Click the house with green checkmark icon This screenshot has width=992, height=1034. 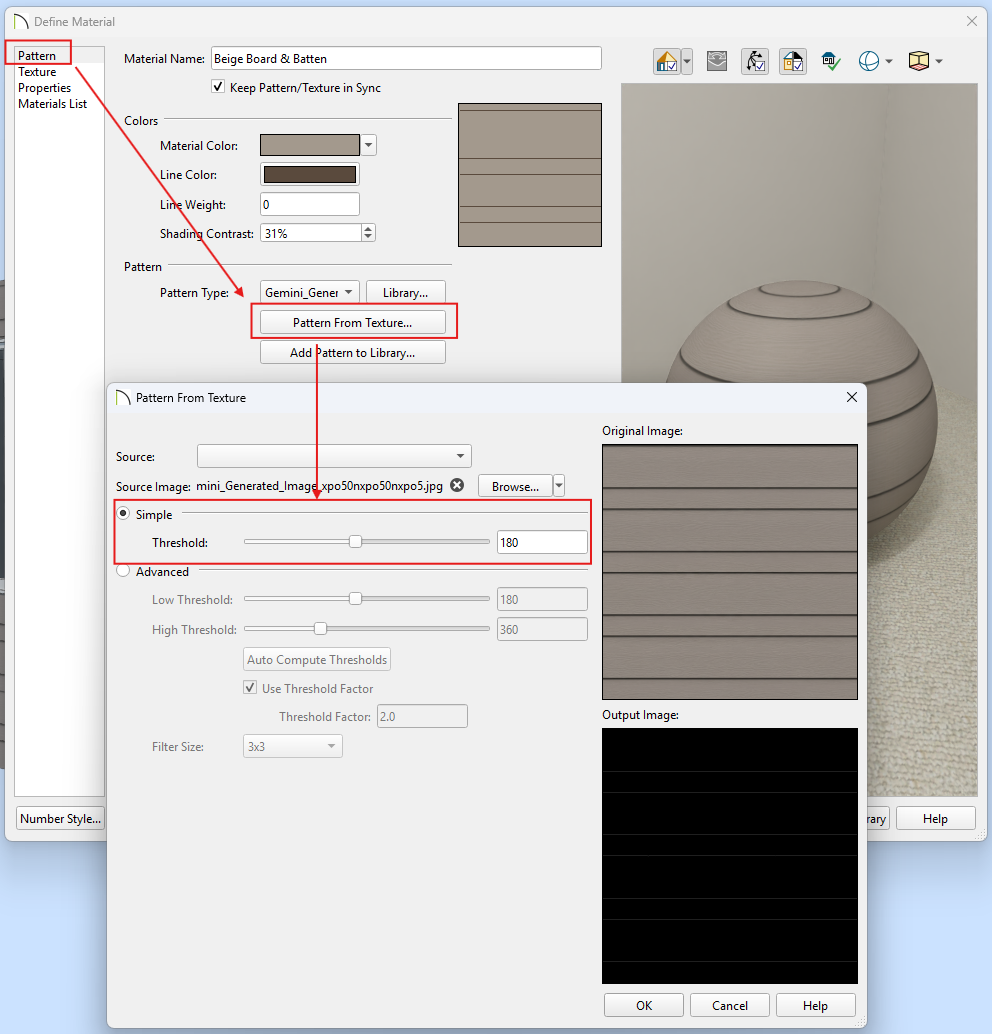[831, 61]
